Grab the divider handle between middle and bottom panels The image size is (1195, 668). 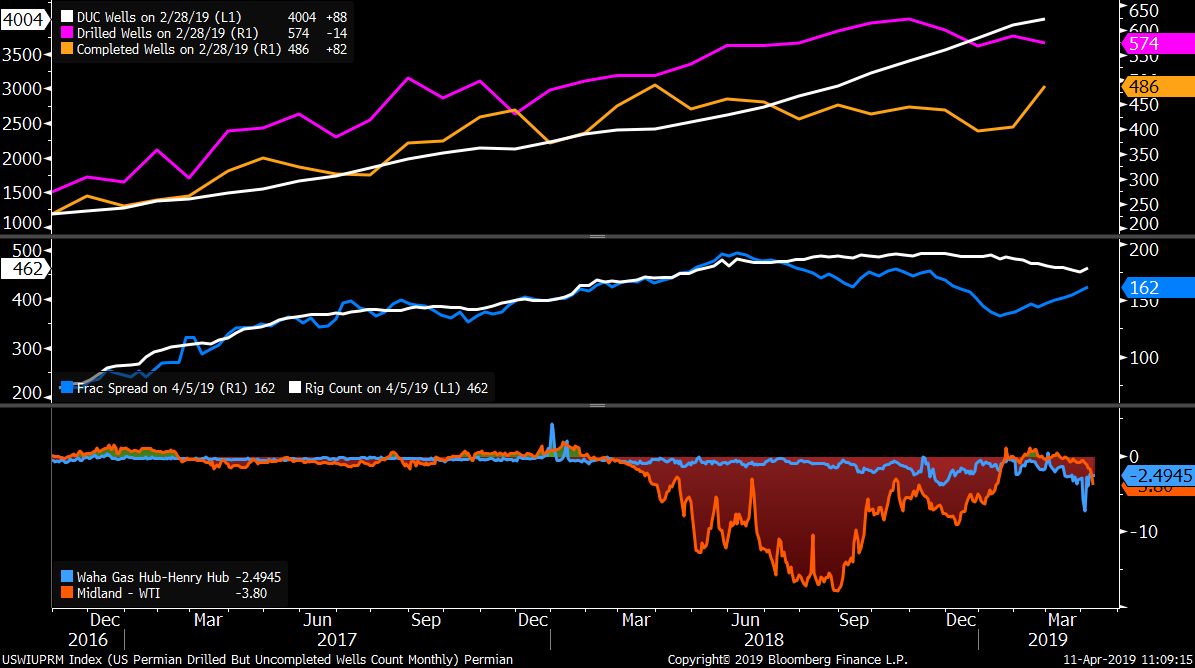tap(598, 405)
